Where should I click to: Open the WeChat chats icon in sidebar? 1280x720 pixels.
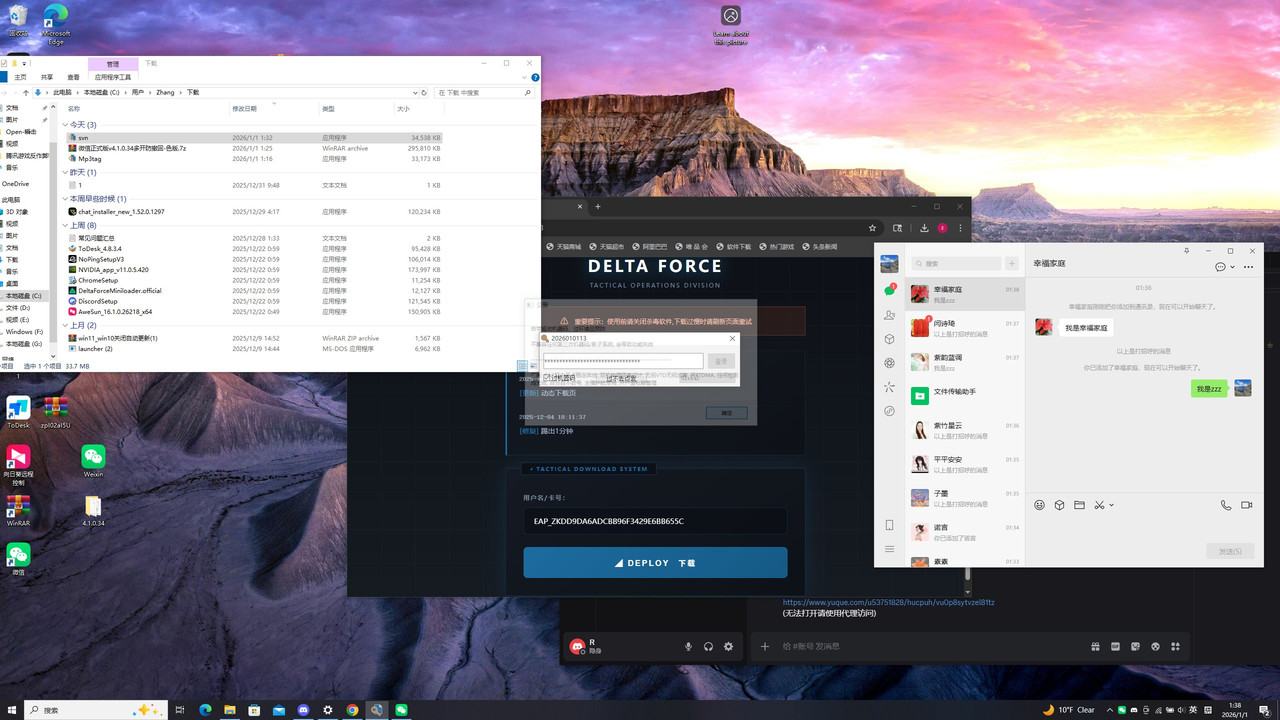click(889, 290)
